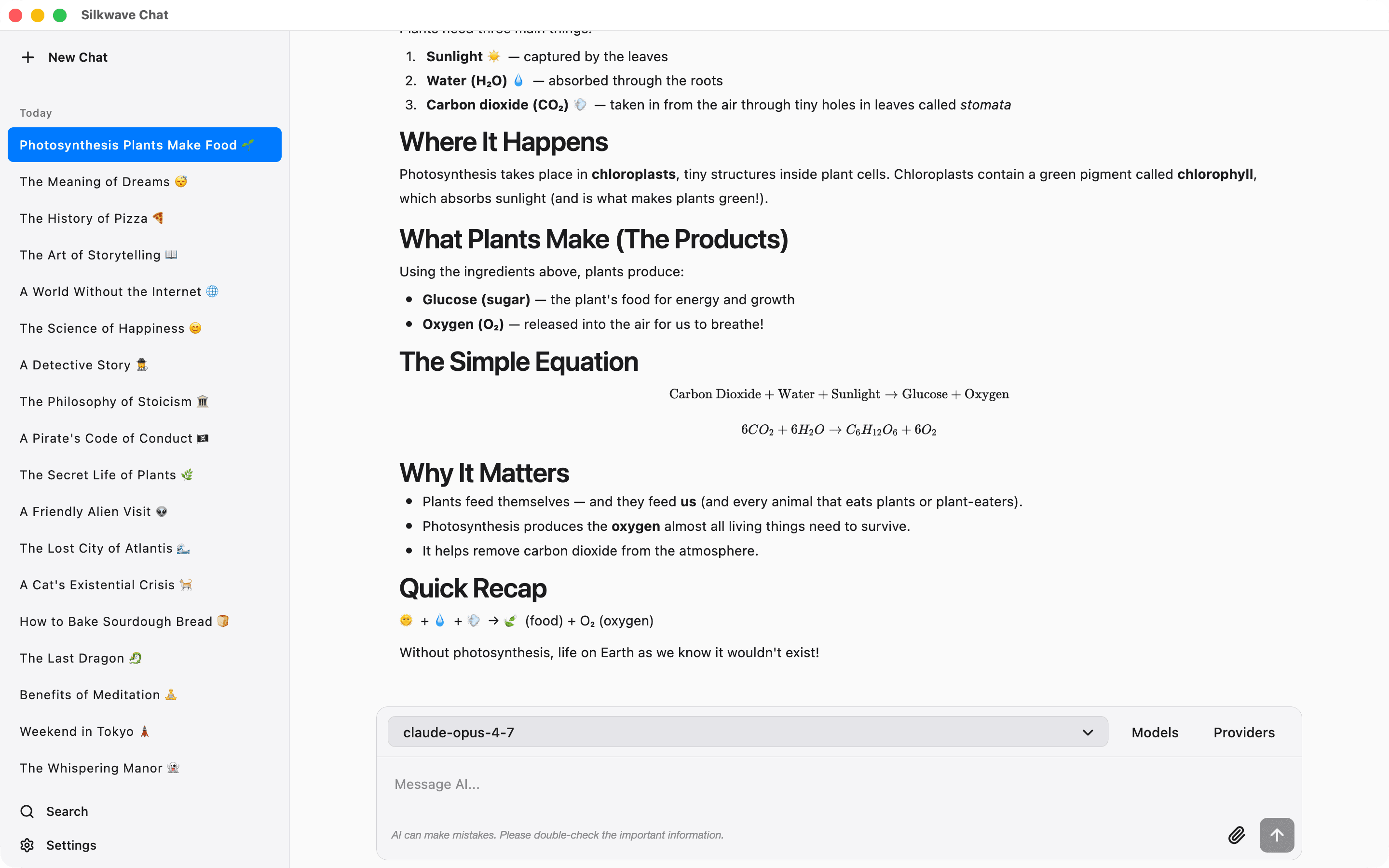Click the yellow minimize window button
Screen dimensions: 1389x868
(37, 15)
